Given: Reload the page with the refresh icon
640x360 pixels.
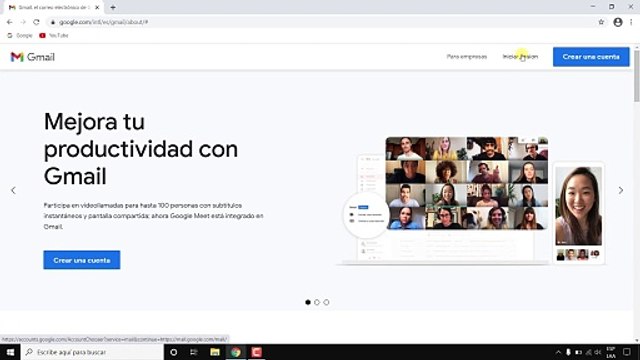Looking at the screenshot, I should tap(36, 22).
